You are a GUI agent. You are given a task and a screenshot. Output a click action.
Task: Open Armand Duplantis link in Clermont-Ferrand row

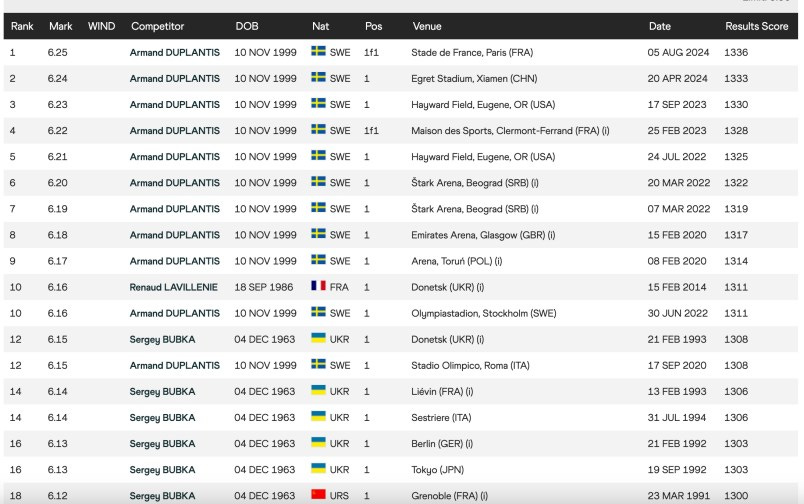click(x=174, y=131)
